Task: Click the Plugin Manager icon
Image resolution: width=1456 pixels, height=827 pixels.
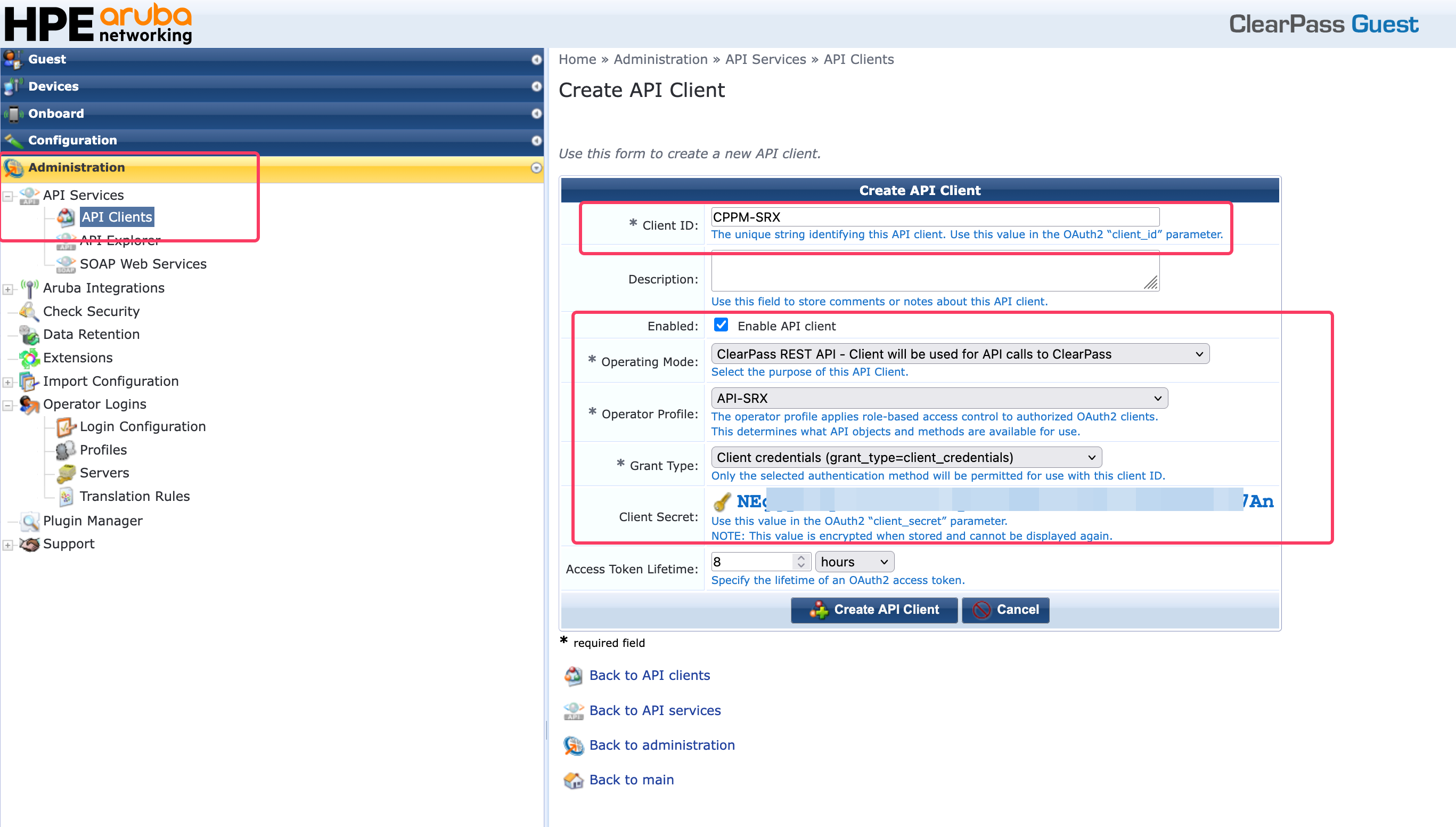Action: tap(29, 521)
